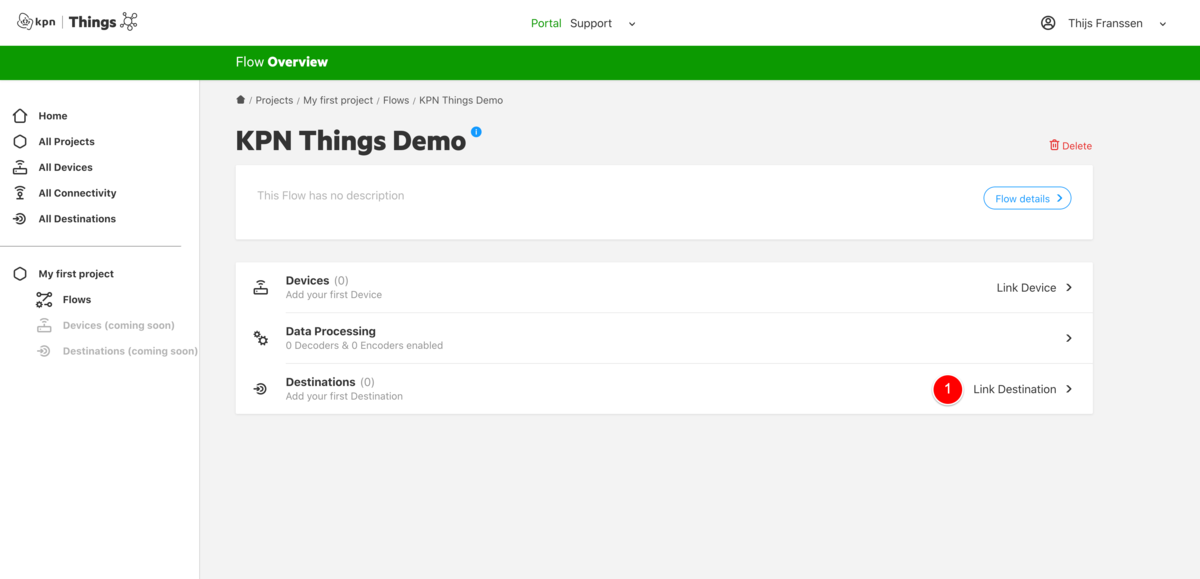Image resolution: width=1200 pixels, height=579 pixels.
Task: Click the 'Flow Overview' header title
Action: pos(282,62)
